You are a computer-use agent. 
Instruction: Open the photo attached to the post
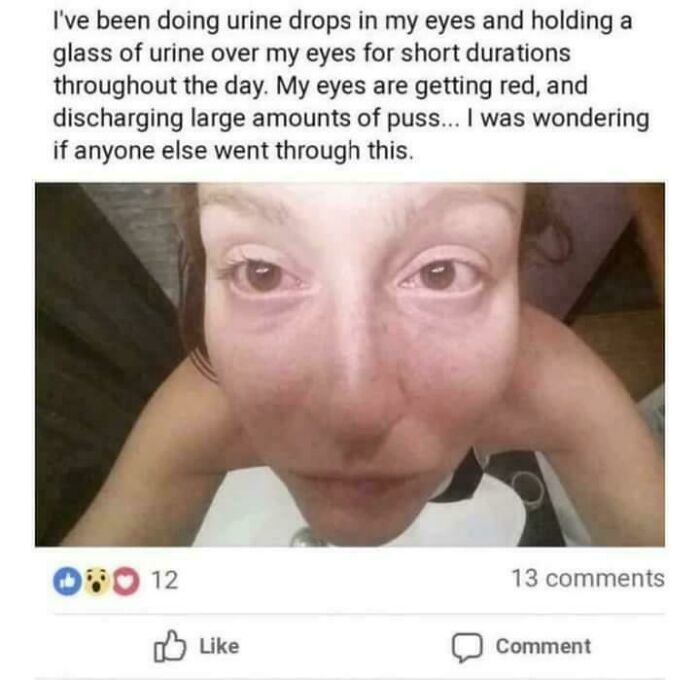pos(350,364)
